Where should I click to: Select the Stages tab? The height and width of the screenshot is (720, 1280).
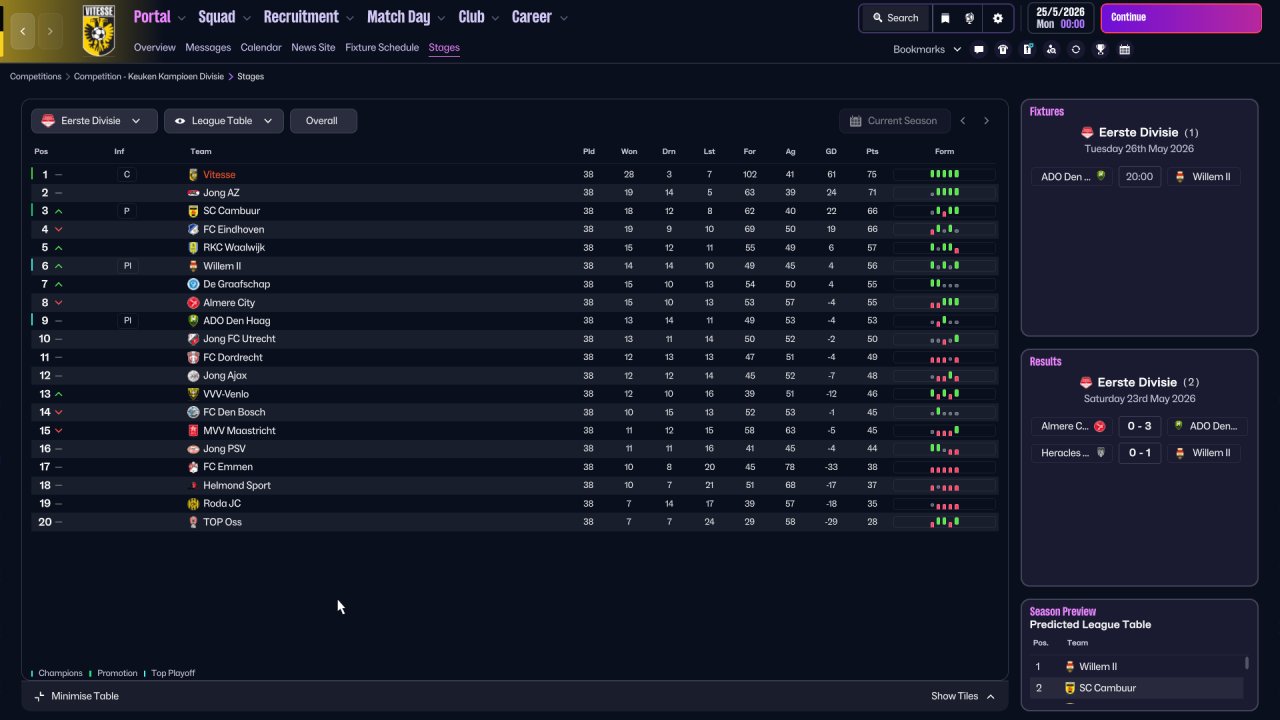pos(444,48)
